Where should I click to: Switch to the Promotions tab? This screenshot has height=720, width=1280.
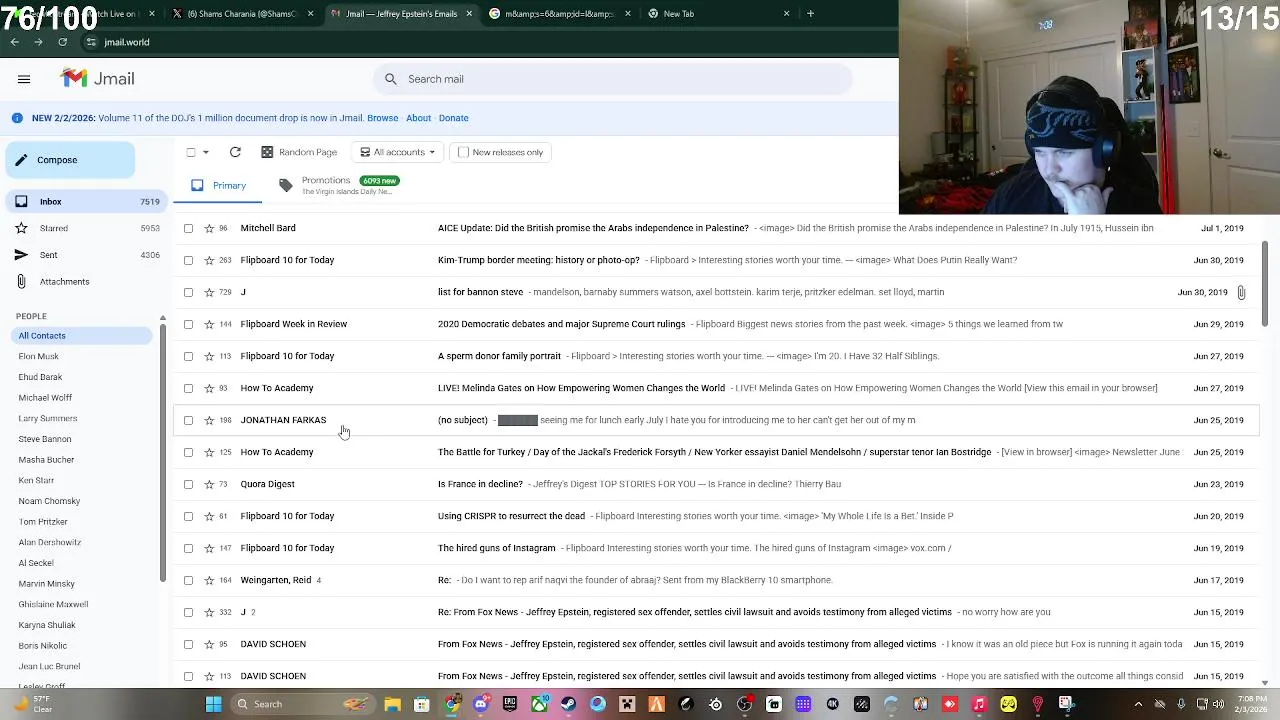[x=338, y=185]
